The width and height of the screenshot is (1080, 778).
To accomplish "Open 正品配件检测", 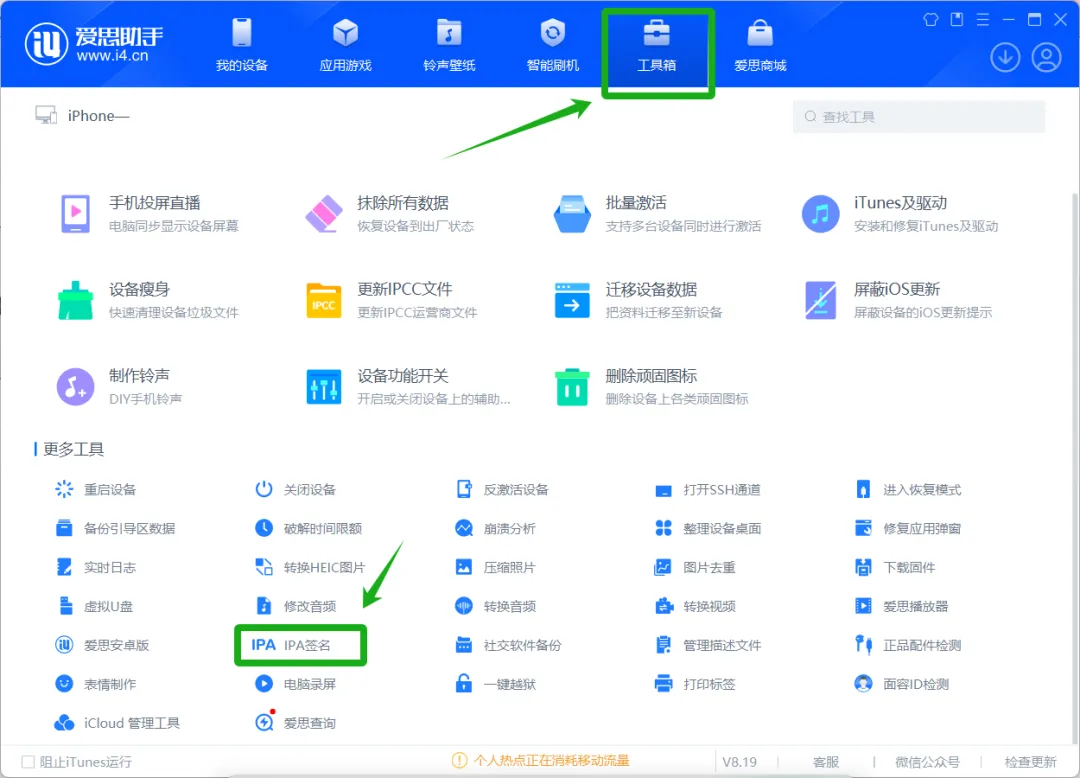I will coord(908,645).
